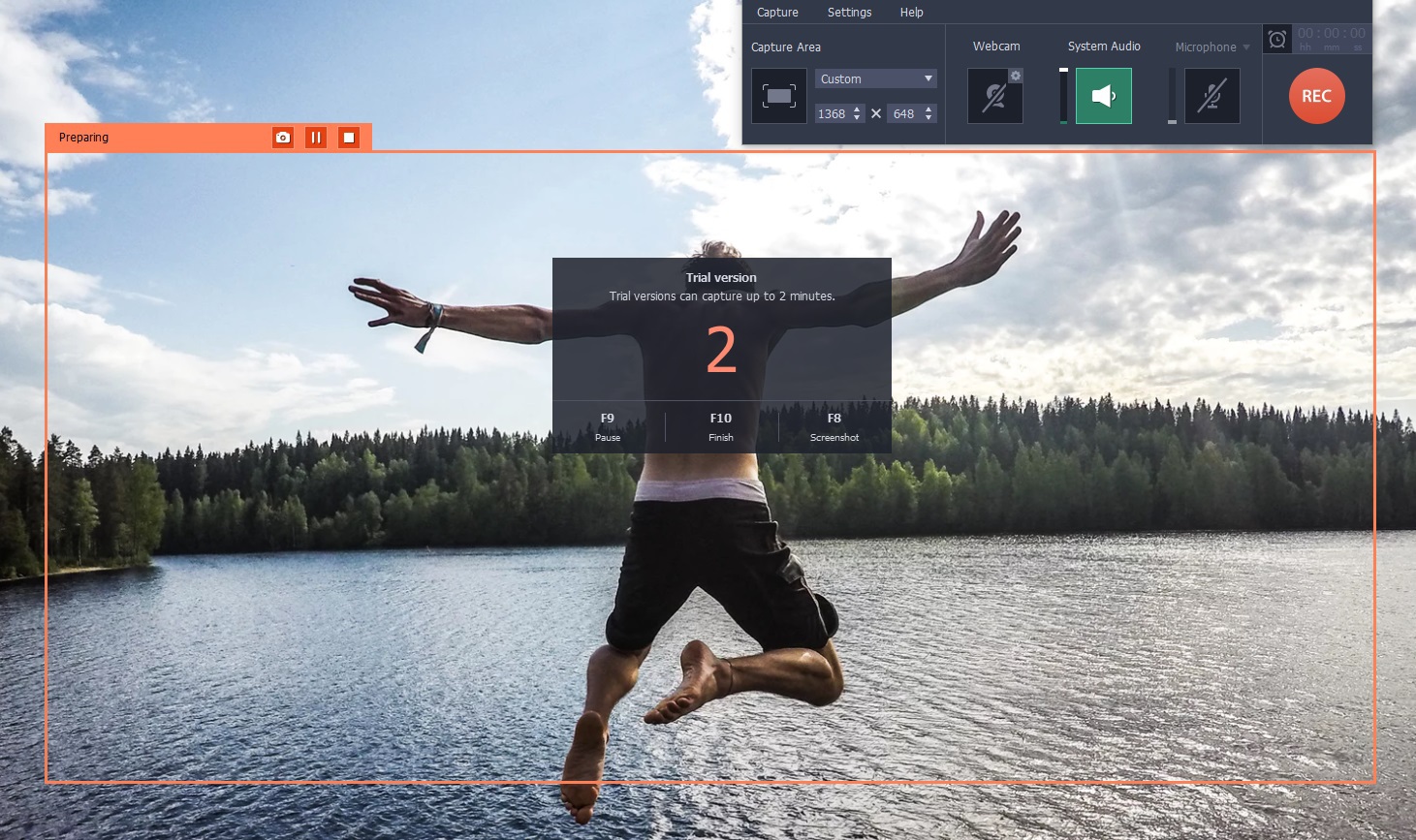The width and height of the screenshot is (1416, 840).
Task: Stop the recording with the stop icon
Action: coord(348,137)
